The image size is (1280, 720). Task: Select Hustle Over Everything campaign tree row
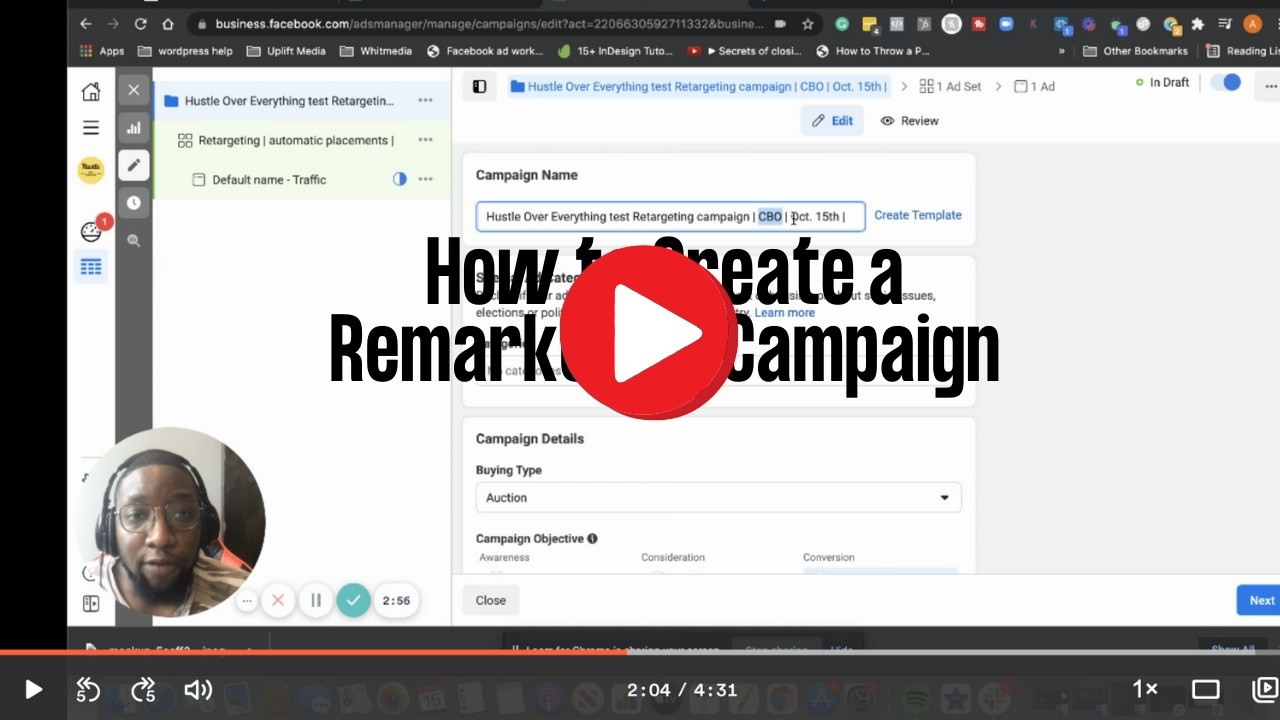click(301, 101)
